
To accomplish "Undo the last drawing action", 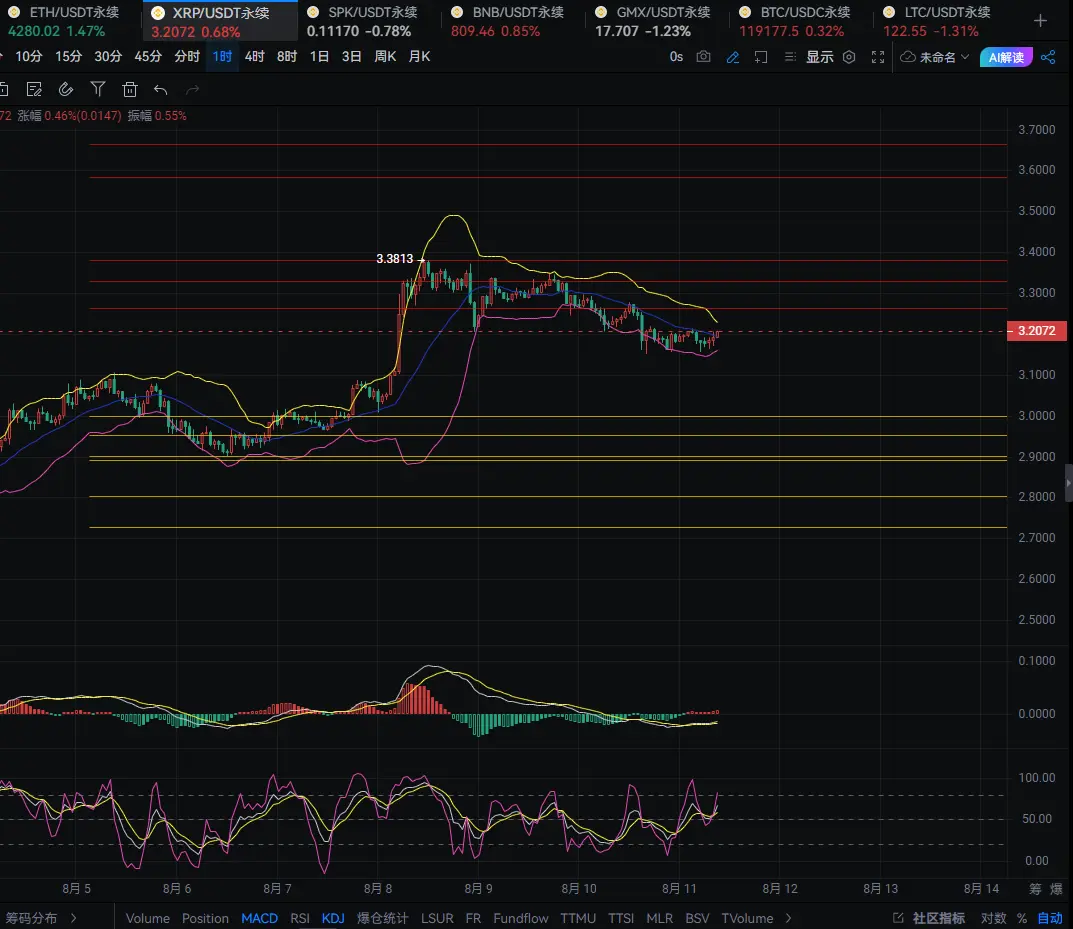I will [x=161, y=90].
